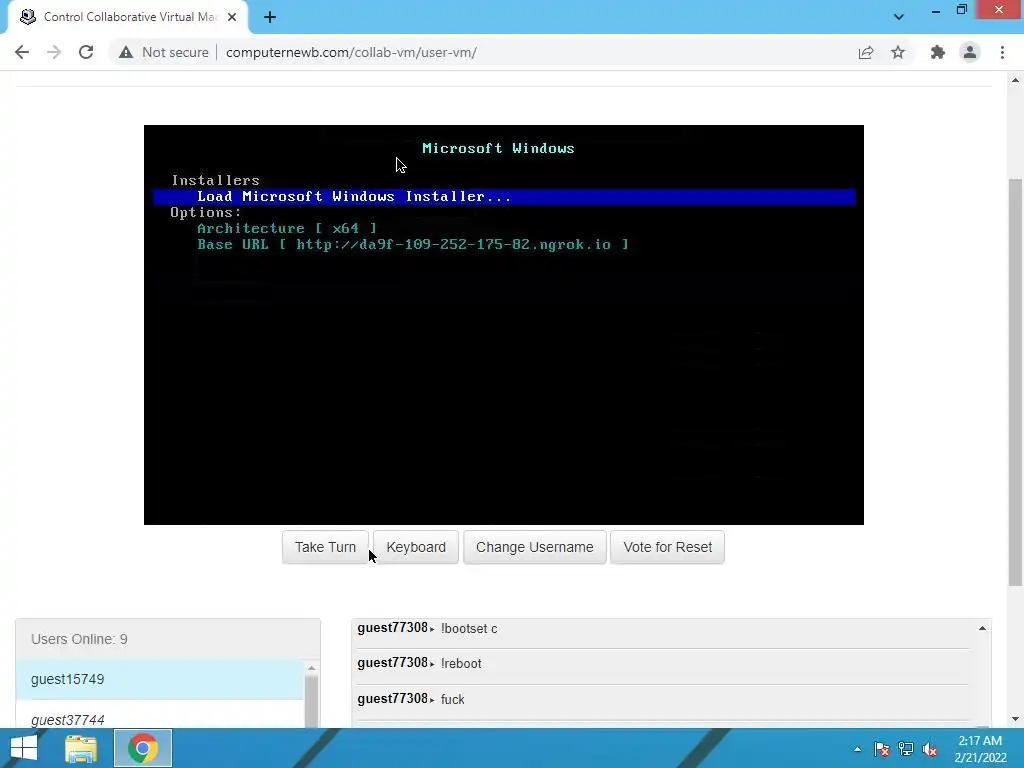Click the Not secure warning icon
This screenshot has width=1024, height=768.
[x=126, y=52]
